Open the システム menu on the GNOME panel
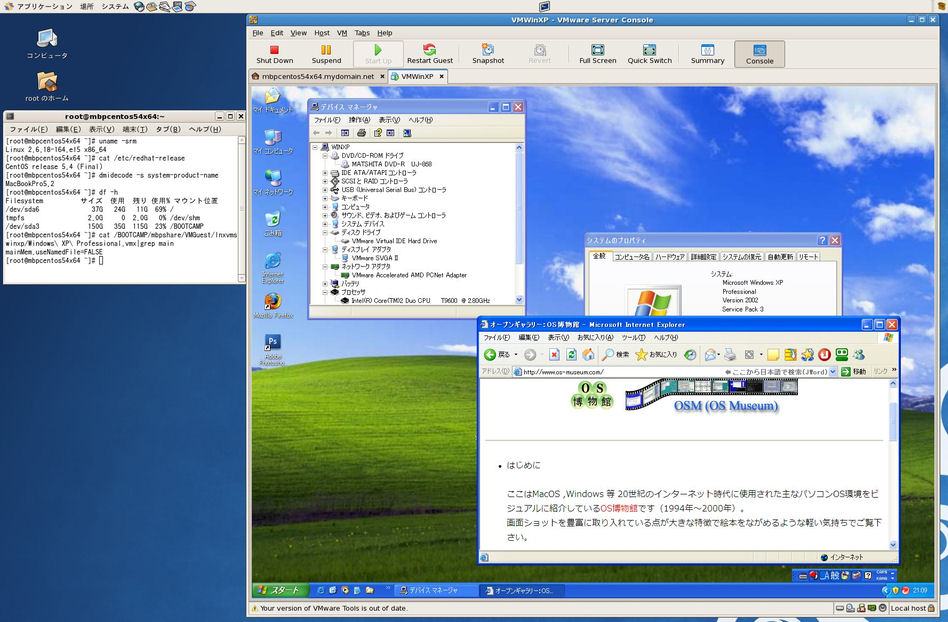948x622 pixels. point(114,6)
